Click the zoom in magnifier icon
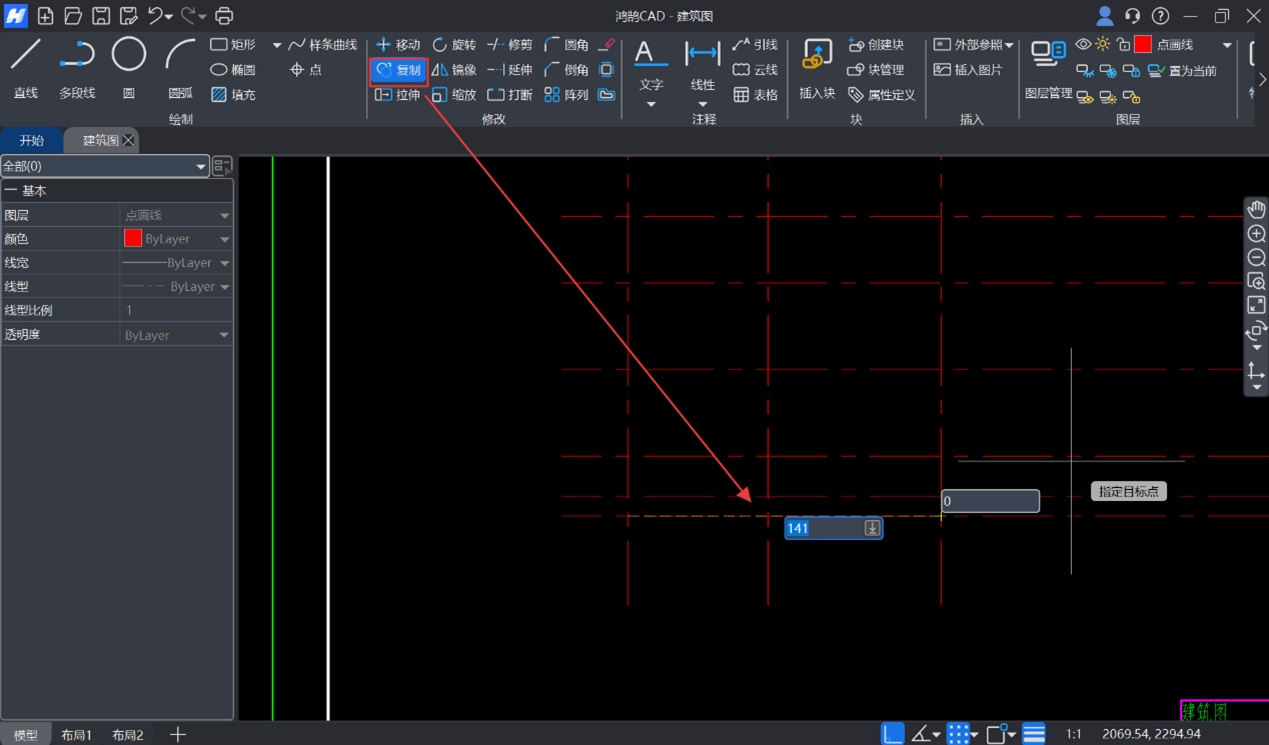 point(1256,234)
